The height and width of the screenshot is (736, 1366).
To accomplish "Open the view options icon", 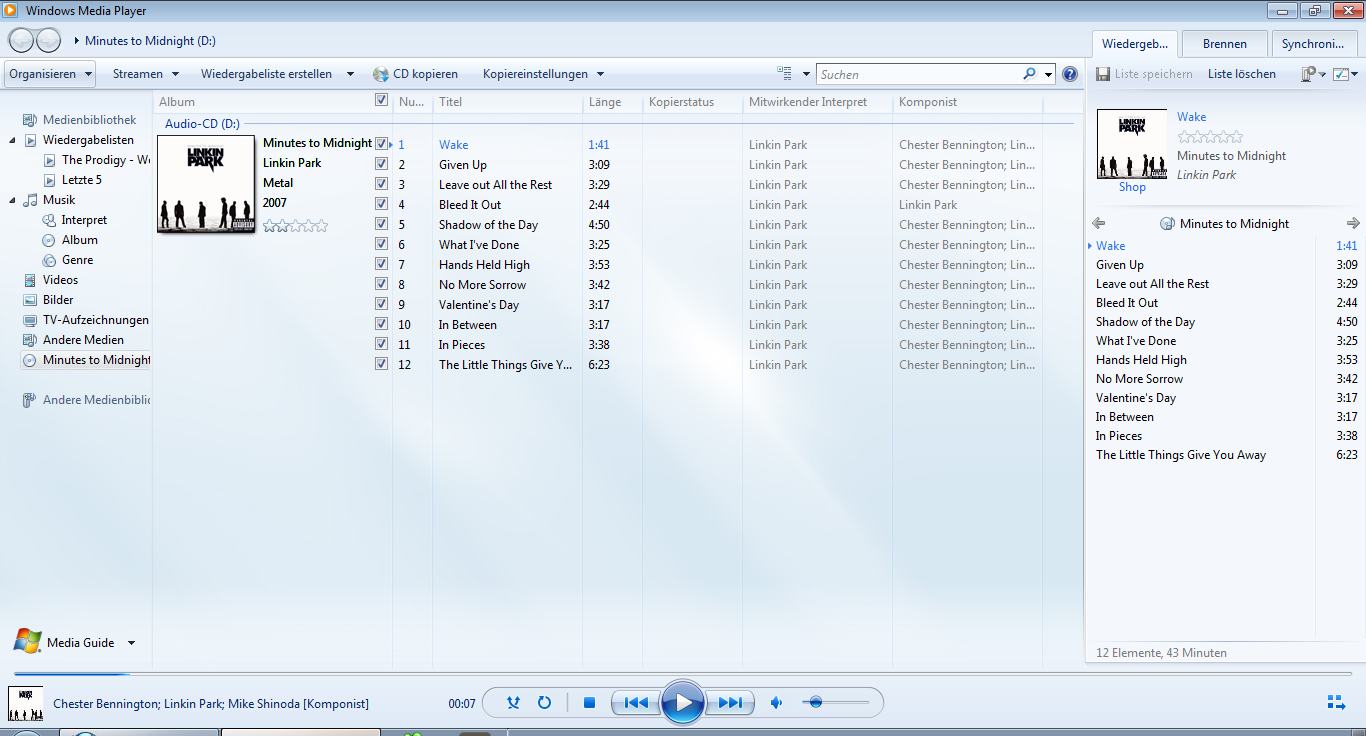I will pyautogui.click(x=785, y=73).
